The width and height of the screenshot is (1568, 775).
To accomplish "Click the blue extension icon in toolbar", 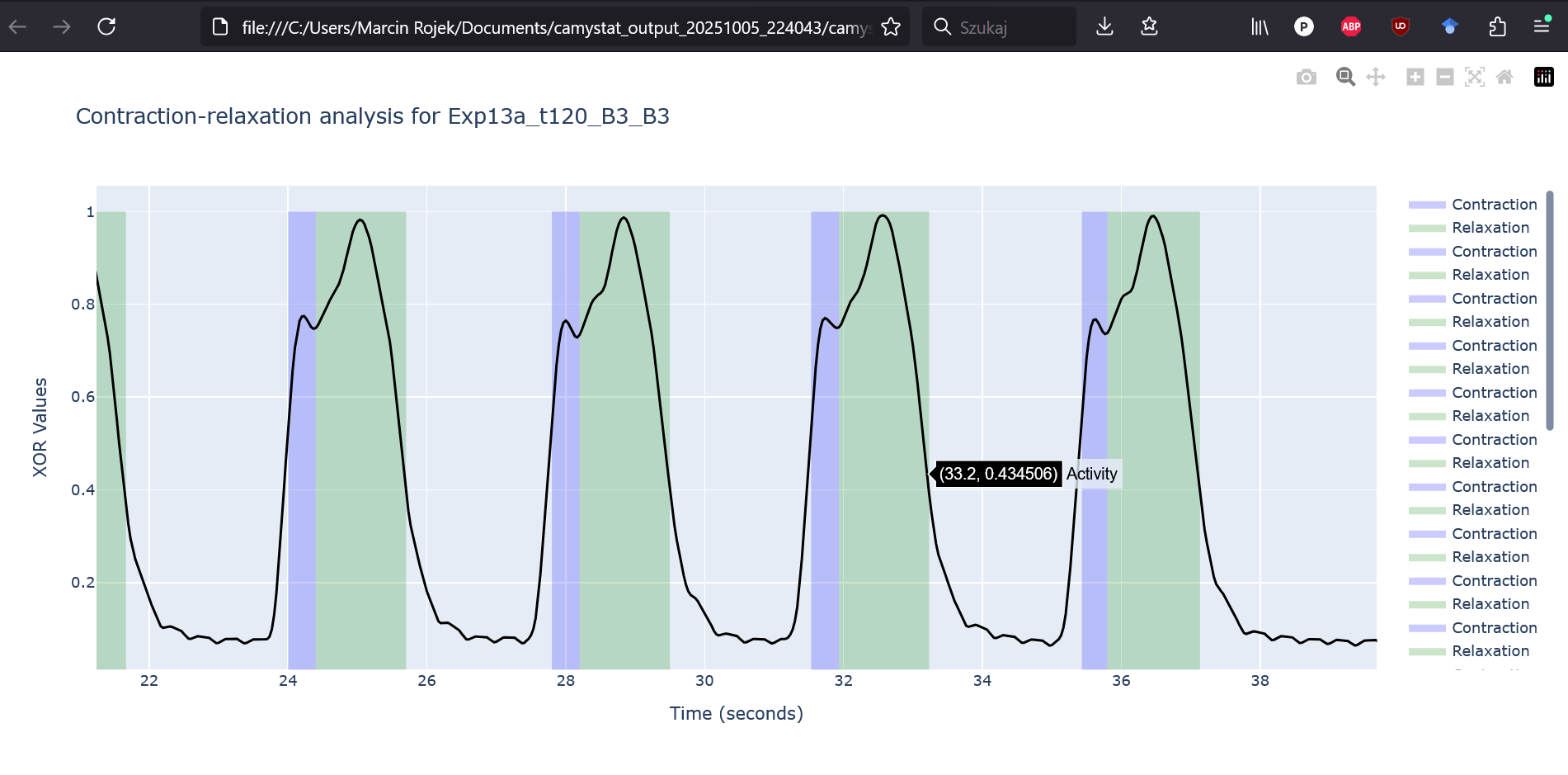I will click(1449, 27).
